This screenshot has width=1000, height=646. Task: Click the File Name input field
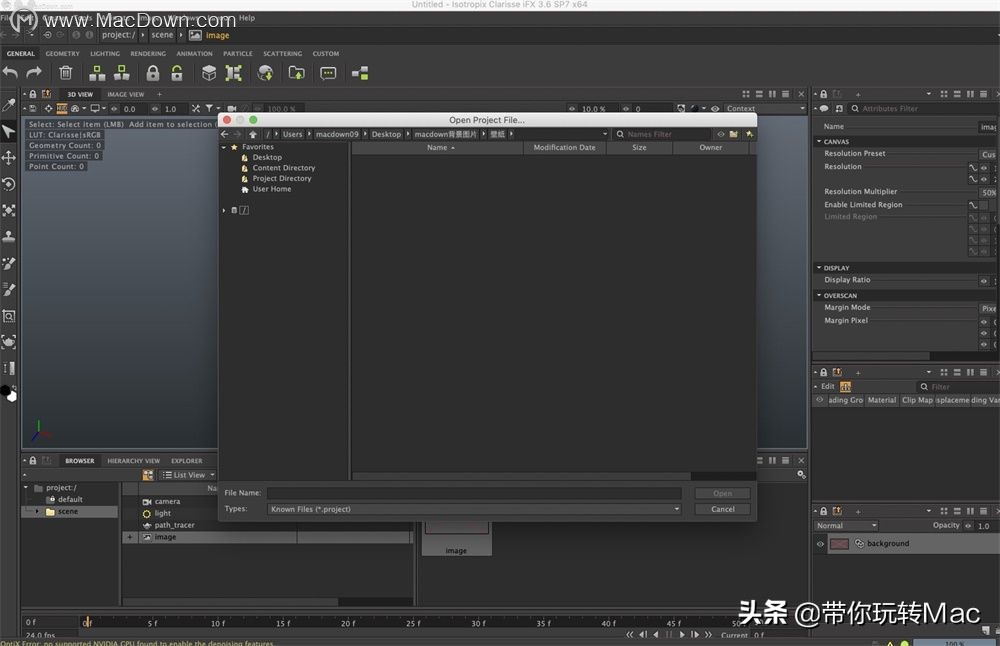click(x=475, y=492)
